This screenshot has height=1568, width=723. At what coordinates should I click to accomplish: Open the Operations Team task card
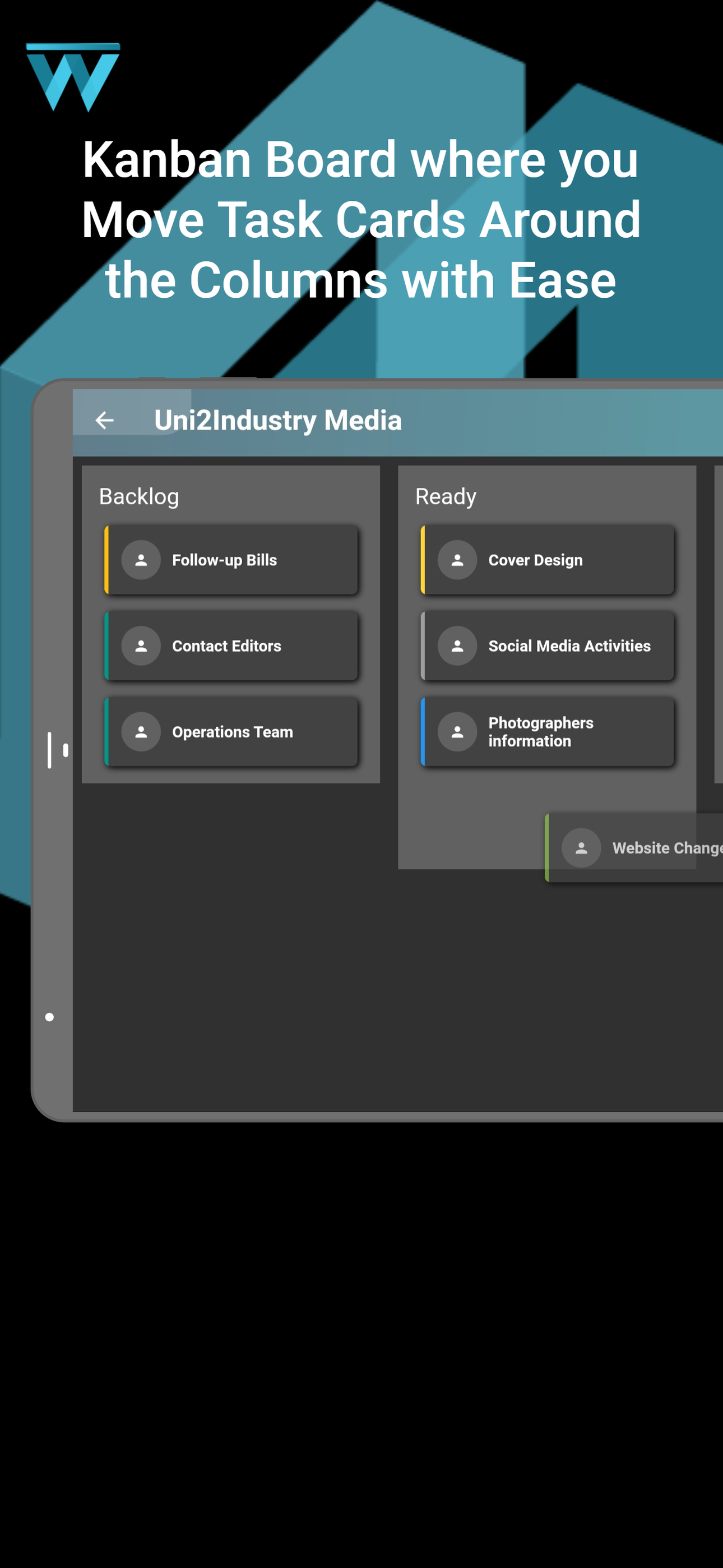[x=231, y=732]
